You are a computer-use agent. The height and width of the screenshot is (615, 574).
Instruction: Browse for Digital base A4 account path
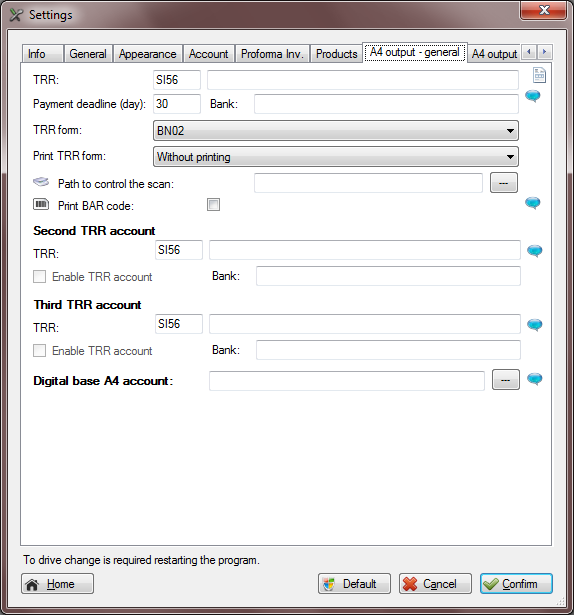(506, 380)
